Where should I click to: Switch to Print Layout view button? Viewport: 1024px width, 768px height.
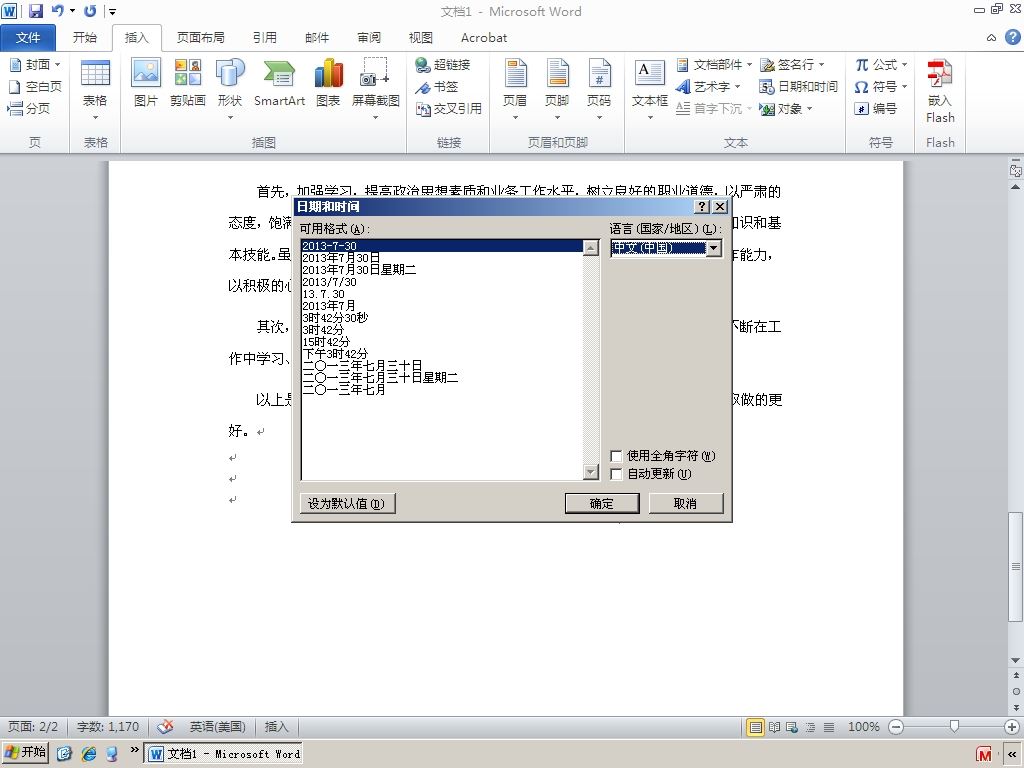coord(756,727)
